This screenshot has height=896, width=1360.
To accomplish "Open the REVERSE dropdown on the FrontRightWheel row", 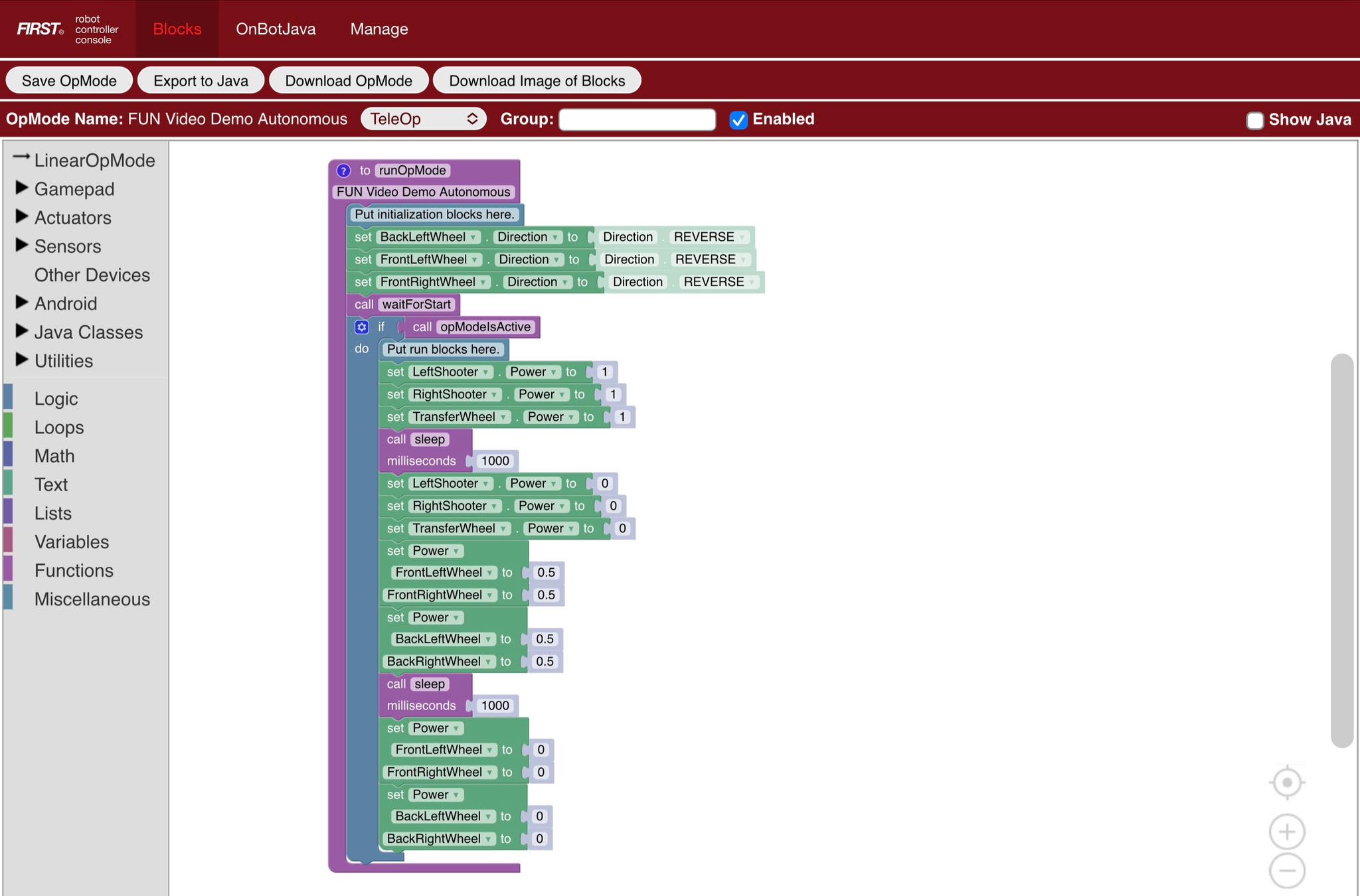I will (720, 282).
